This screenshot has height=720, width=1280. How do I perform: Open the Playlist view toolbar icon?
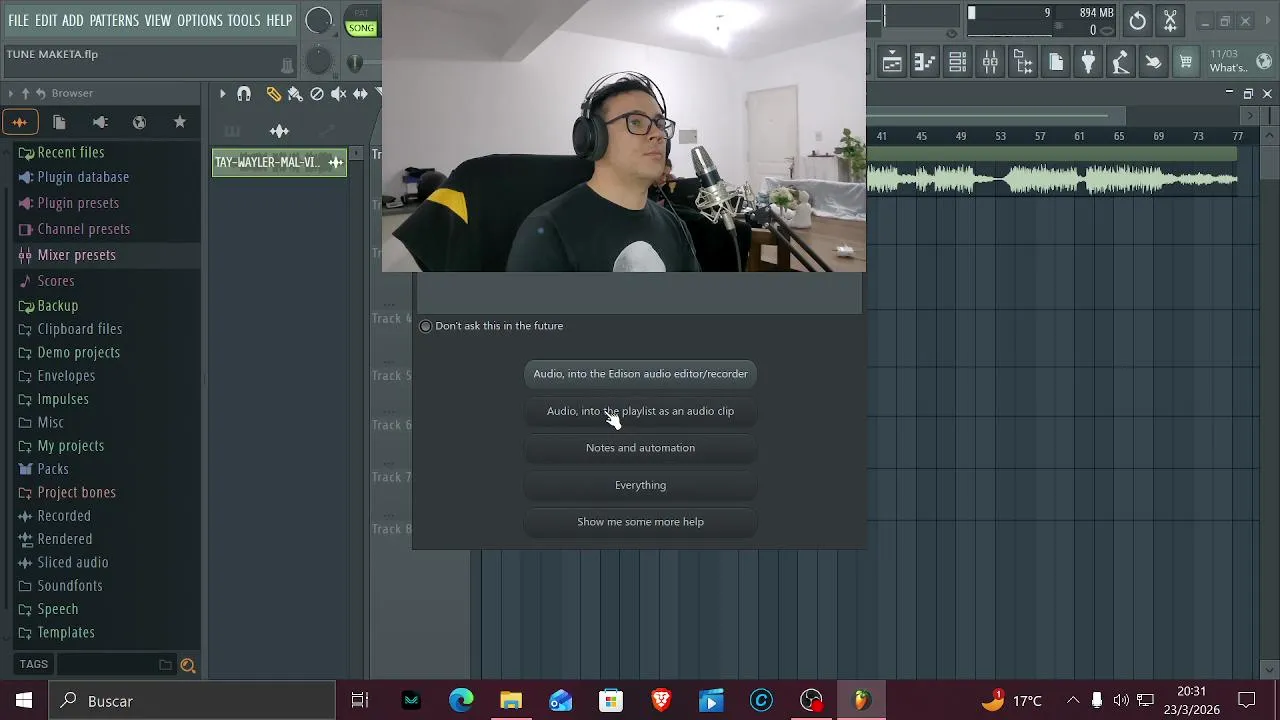[x=892, y=63]
